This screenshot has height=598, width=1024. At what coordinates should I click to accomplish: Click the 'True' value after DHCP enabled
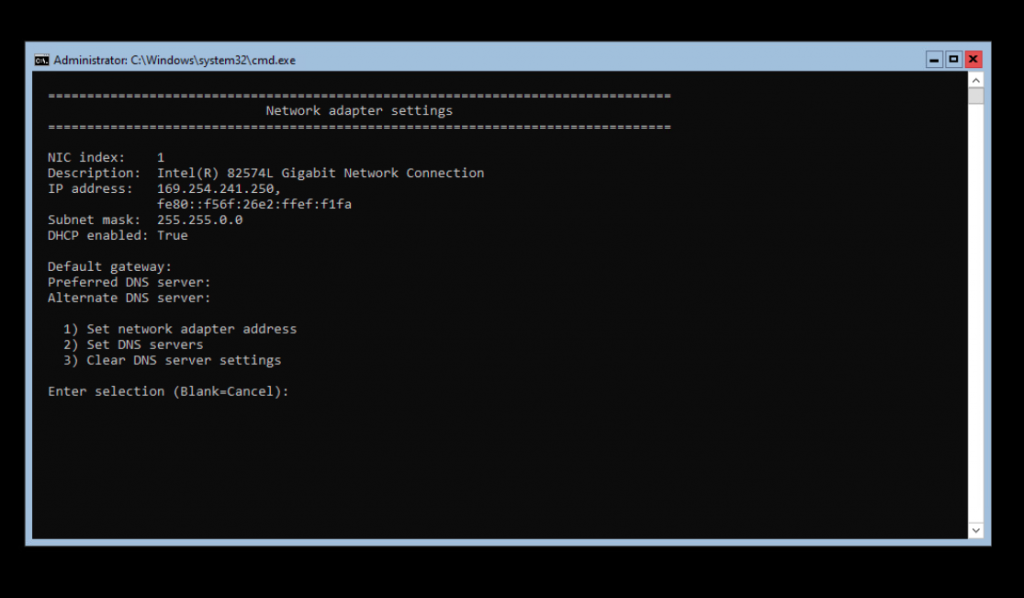[x=172, y=236]
